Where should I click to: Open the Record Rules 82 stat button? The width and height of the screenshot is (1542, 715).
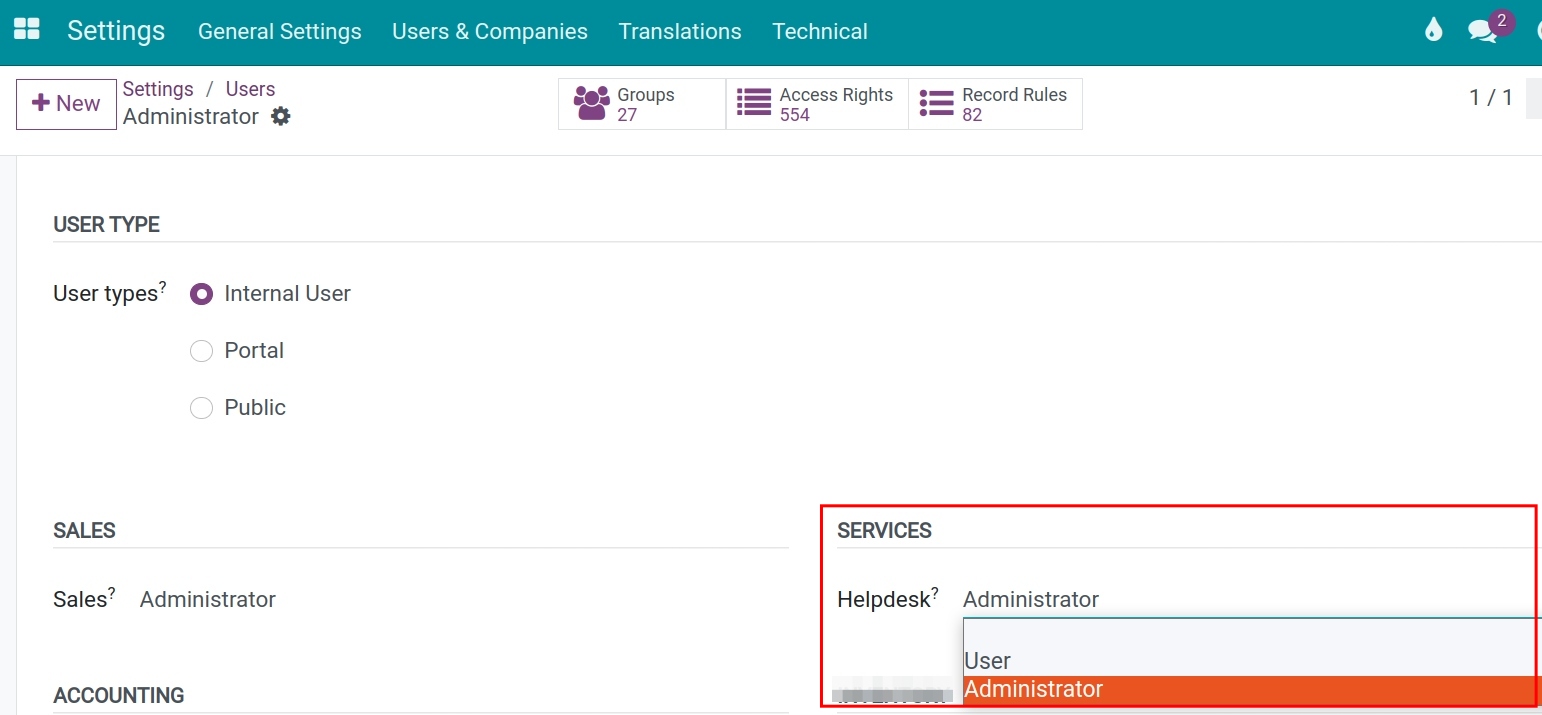[x=995, y=104]
